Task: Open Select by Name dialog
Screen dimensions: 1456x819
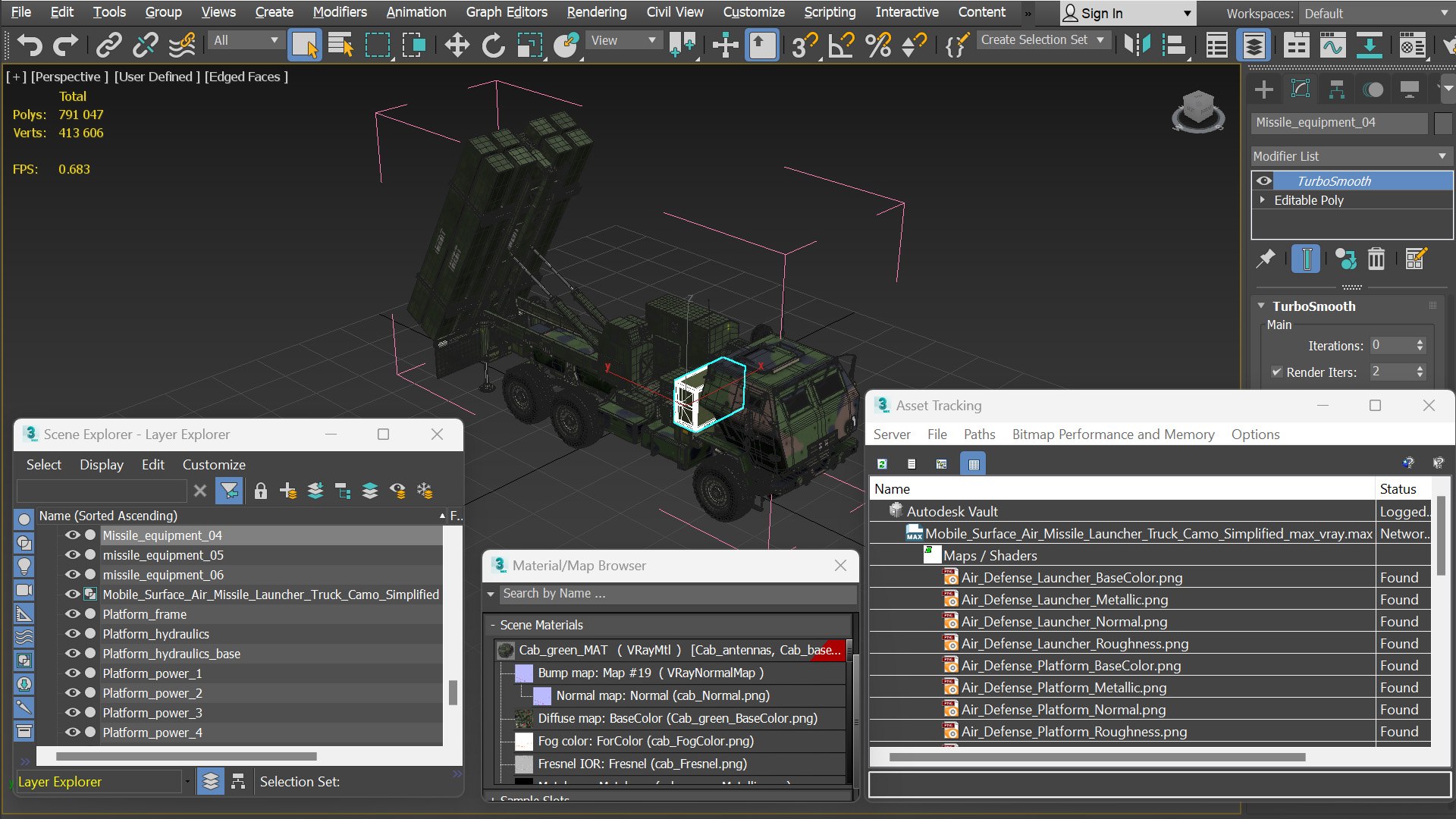Action: (x=340, y=45)
